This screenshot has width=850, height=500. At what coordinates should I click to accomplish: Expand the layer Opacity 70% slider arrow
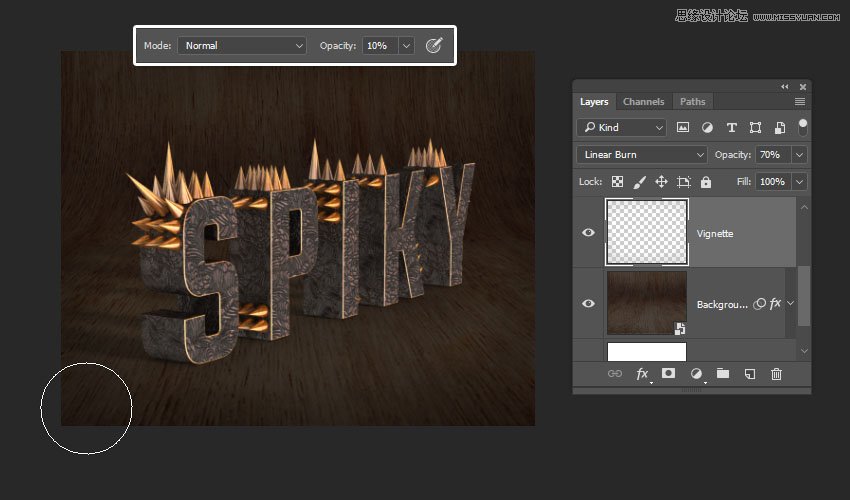coord(798,155)
